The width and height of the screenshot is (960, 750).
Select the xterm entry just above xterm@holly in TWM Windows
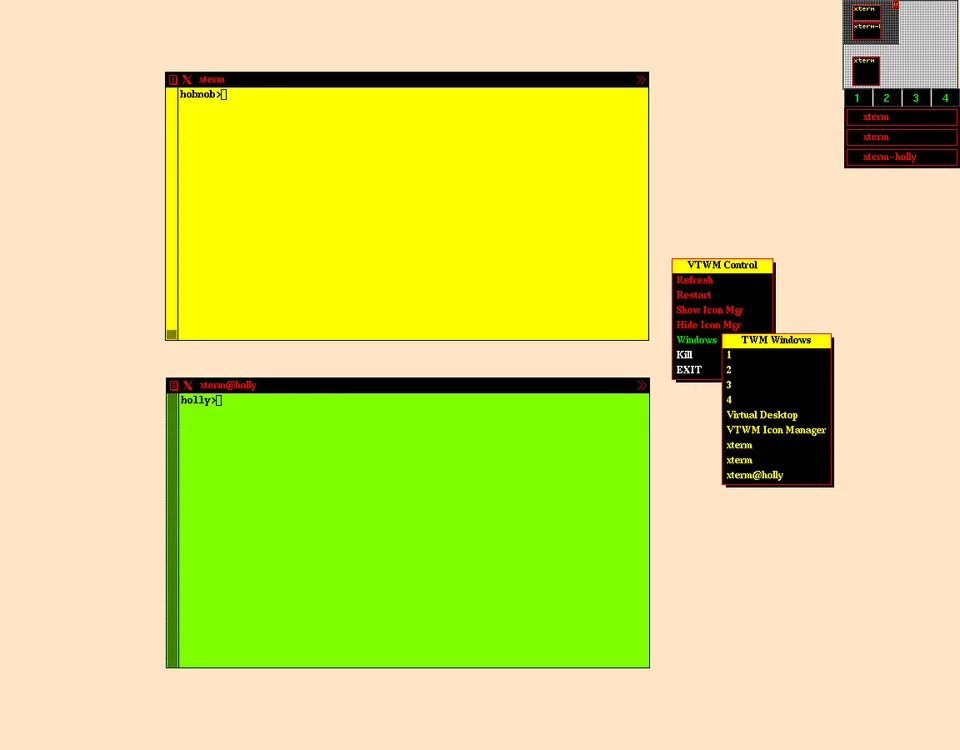(776, 460)
